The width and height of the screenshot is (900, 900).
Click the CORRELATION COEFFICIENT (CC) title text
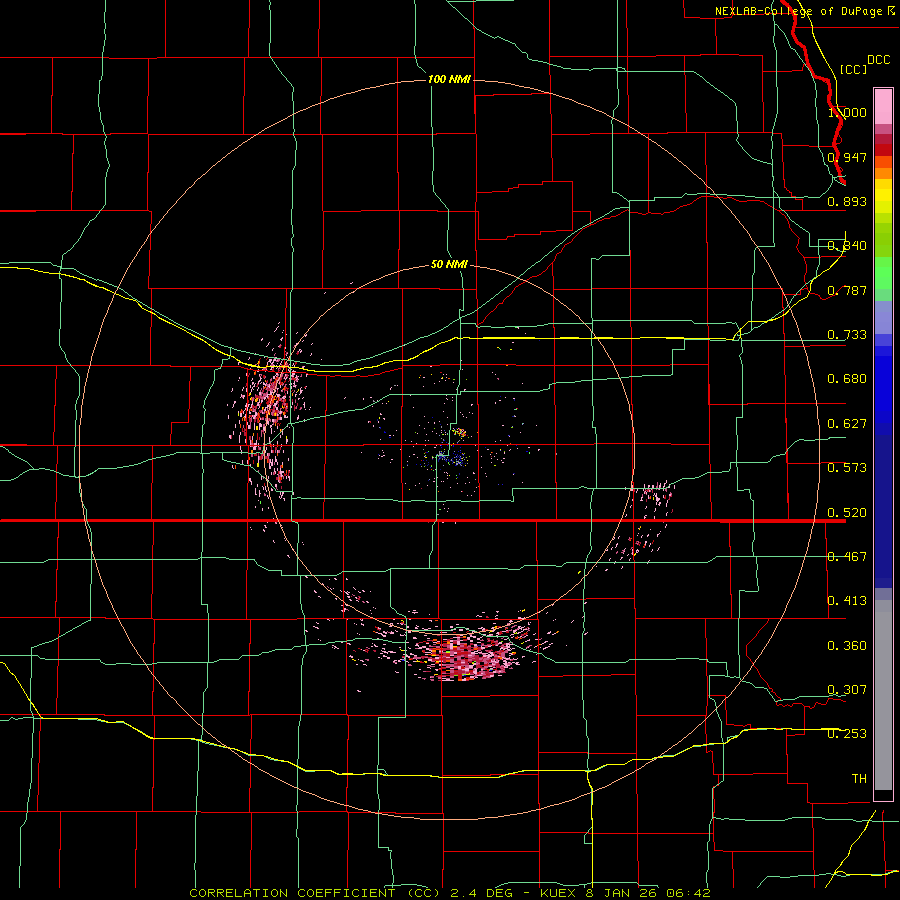315,893
